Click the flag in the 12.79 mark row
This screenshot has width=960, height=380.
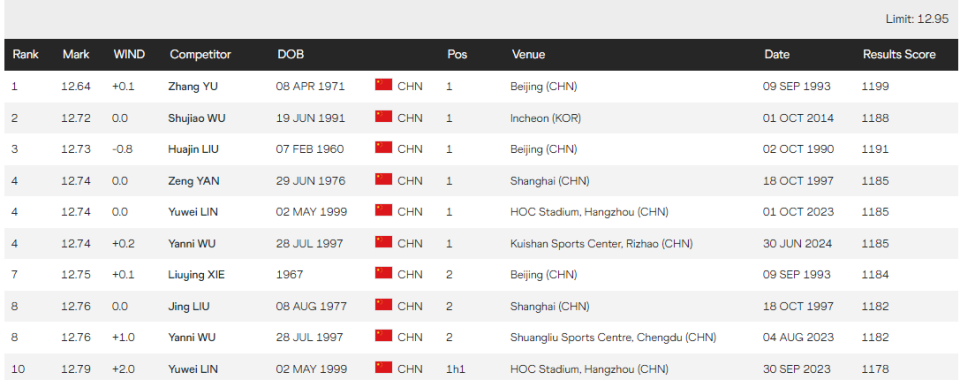click(383, 368)
